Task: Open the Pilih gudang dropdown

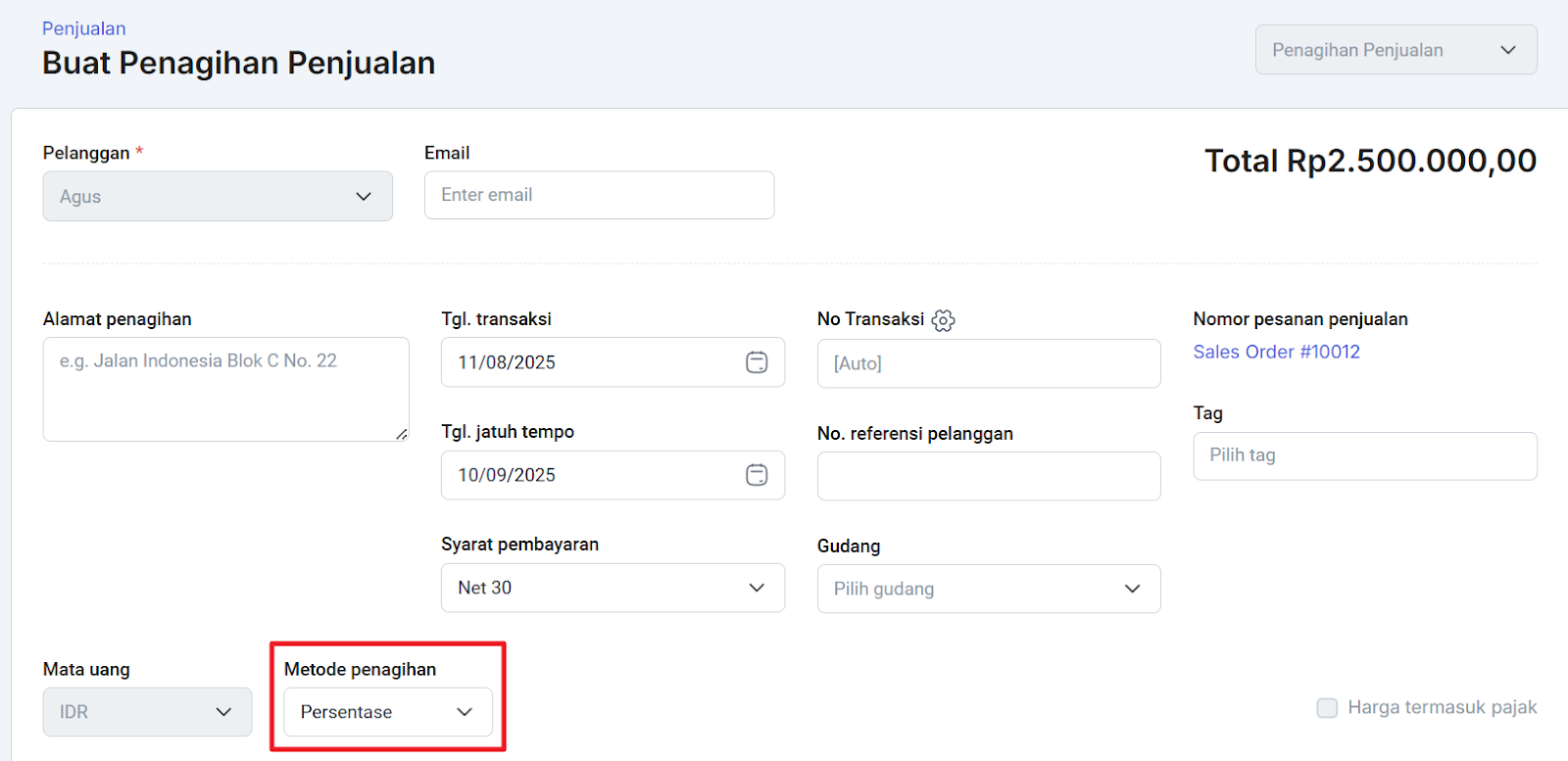Action: [x=988, y=589]
